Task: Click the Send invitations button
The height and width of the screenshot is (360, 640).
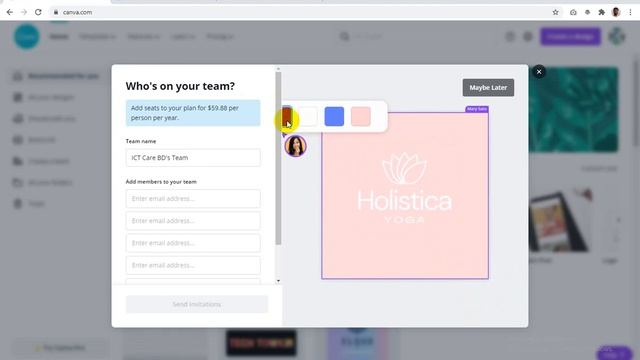Action: pos(197,304)
